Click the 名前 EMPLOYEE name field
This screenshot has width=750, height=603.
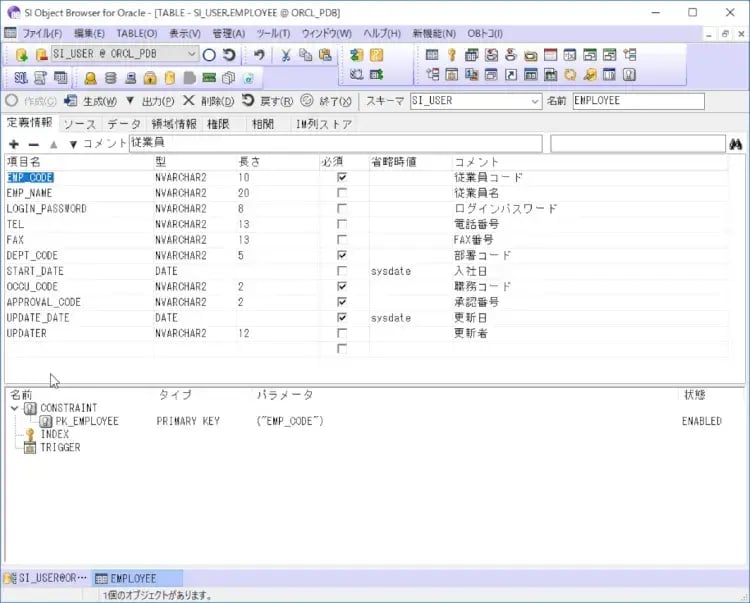[x=637, y=101]
